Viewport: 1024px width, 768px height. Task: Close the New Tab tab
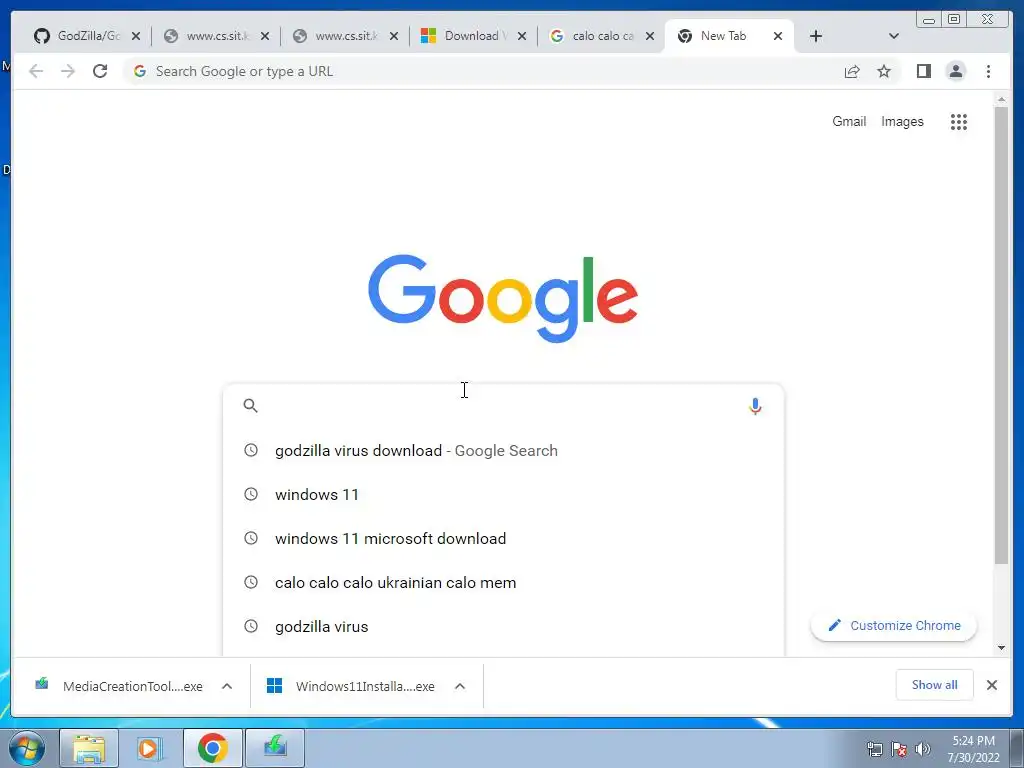tap(778, 37)
